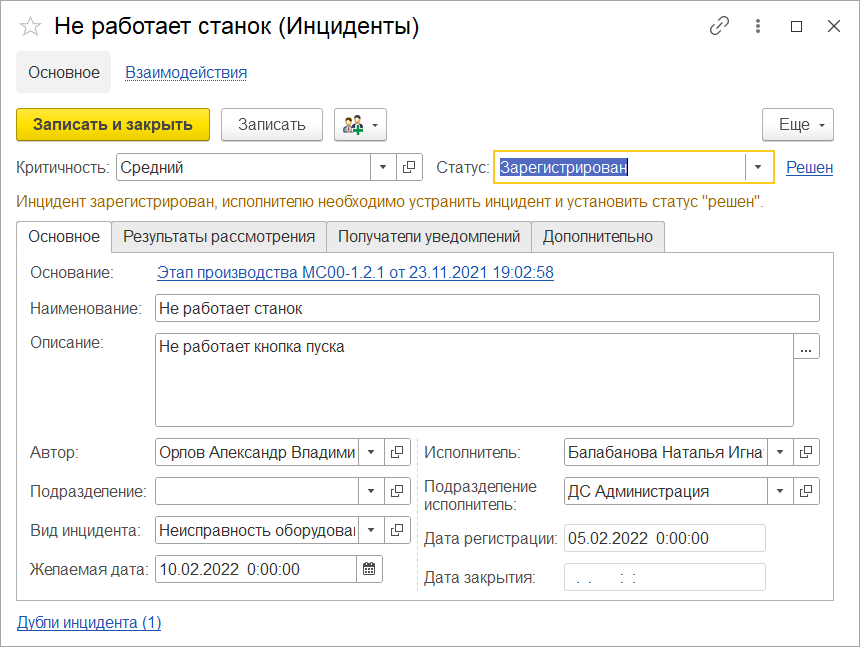Switch to Результаты рассмотрения tab

[219, 237]
